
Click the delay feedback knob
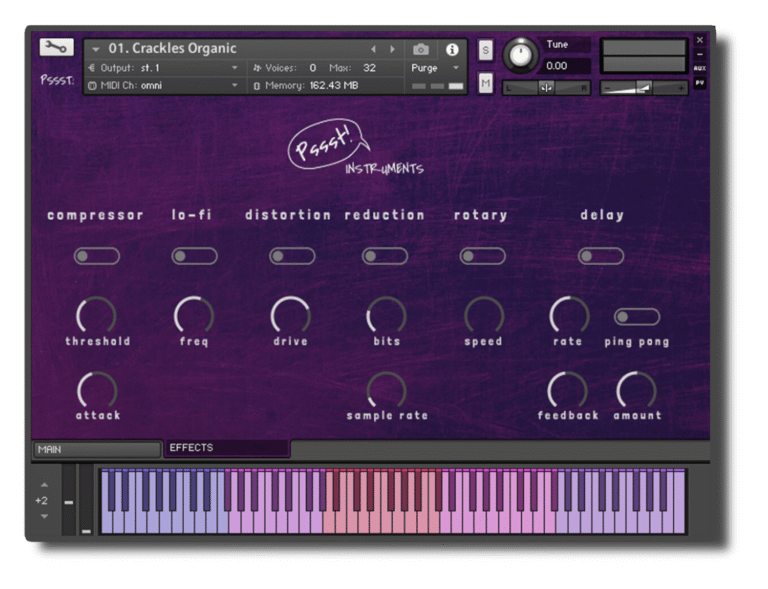[x=567, y=390]
